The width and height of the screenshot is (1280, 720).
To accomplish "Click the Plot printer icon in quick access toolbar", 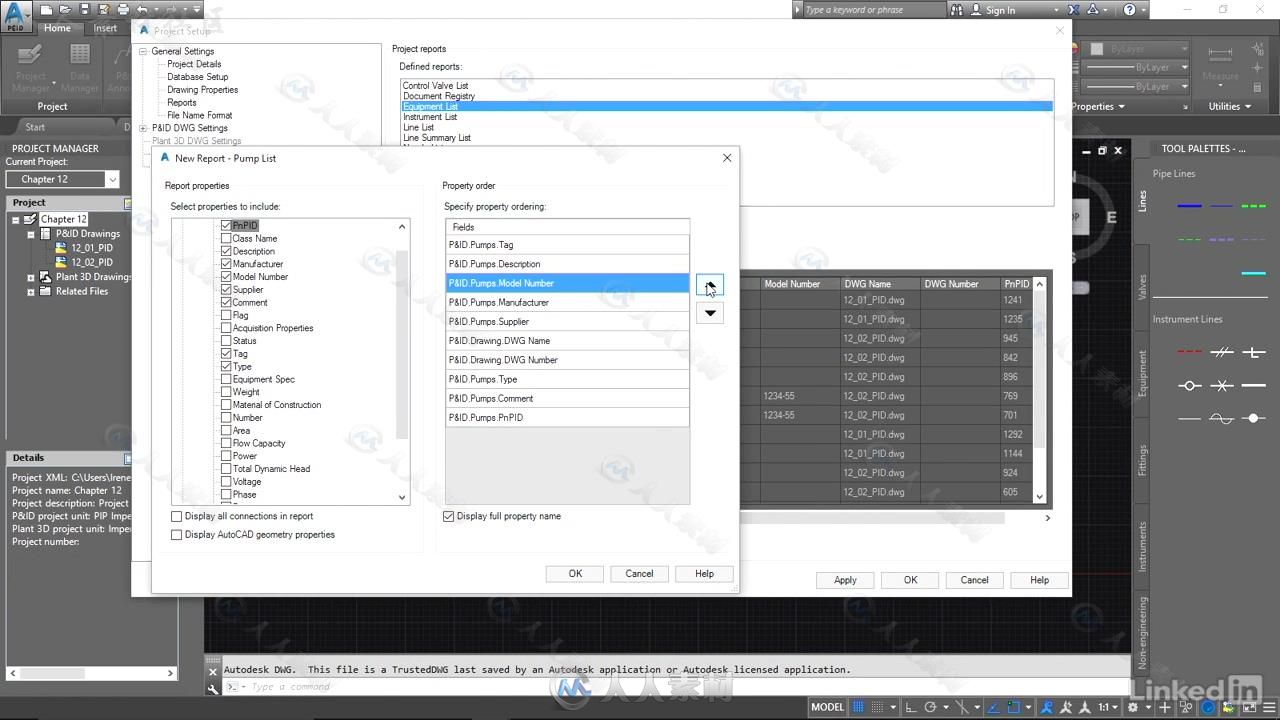I will pos(123,10).
